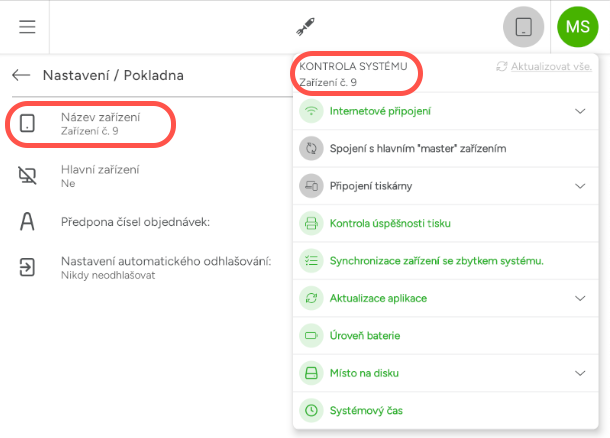Expand the Internetové připojení section
The width and height of the screenshot is (610, 438).
tap(580, 111)
